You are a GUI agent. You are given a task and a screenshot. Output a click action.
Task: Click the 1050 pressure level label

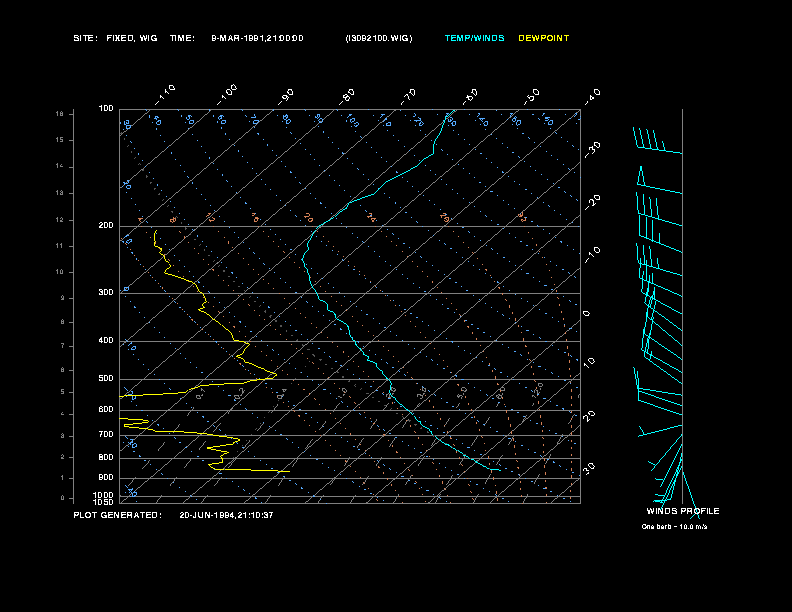coord(104,502)
